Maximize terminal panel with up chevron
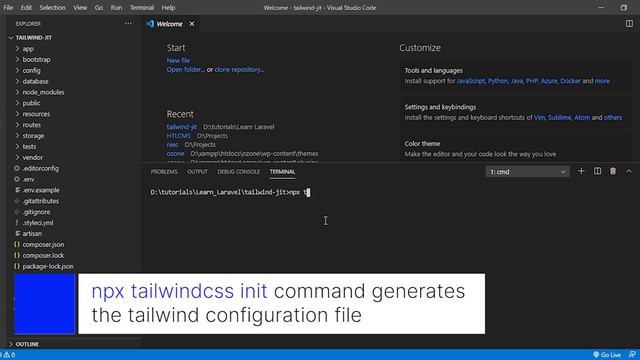Screen dimensions: 640x360 [x=629, y=171]
